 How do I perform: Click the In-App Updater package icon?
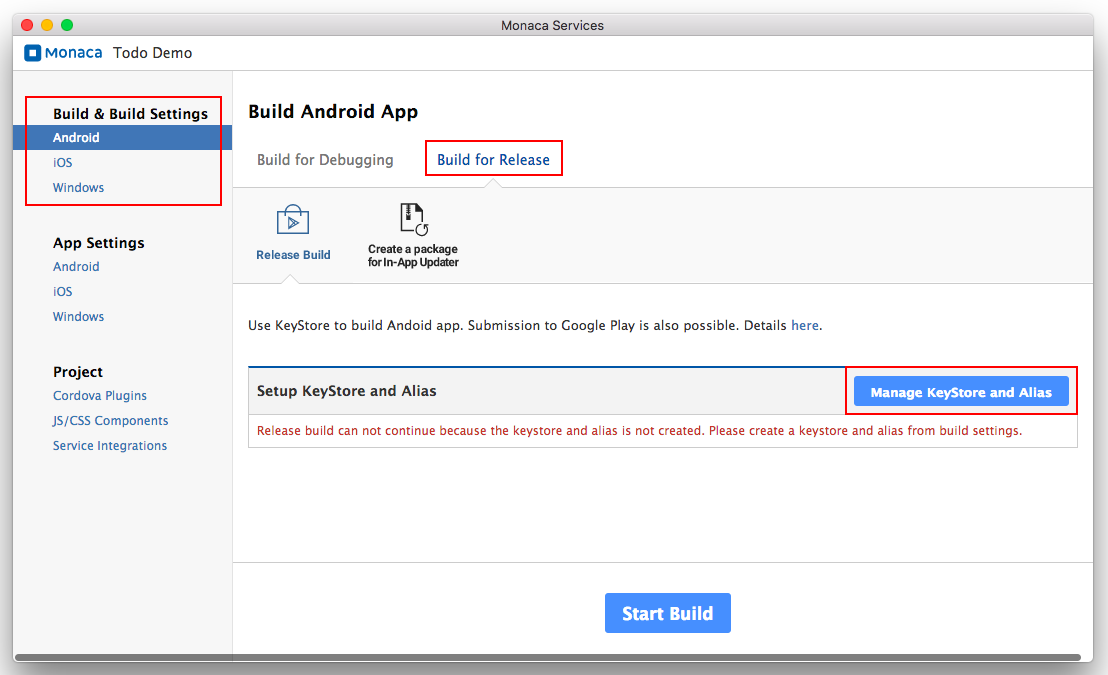click(413, 219)
